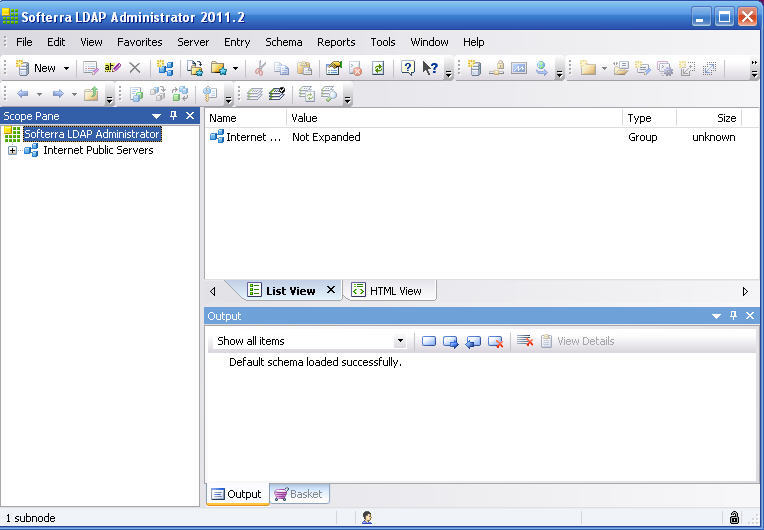Clear all output messages icon
The width and height of the screenshot is (764, 530).
point(525,341)
